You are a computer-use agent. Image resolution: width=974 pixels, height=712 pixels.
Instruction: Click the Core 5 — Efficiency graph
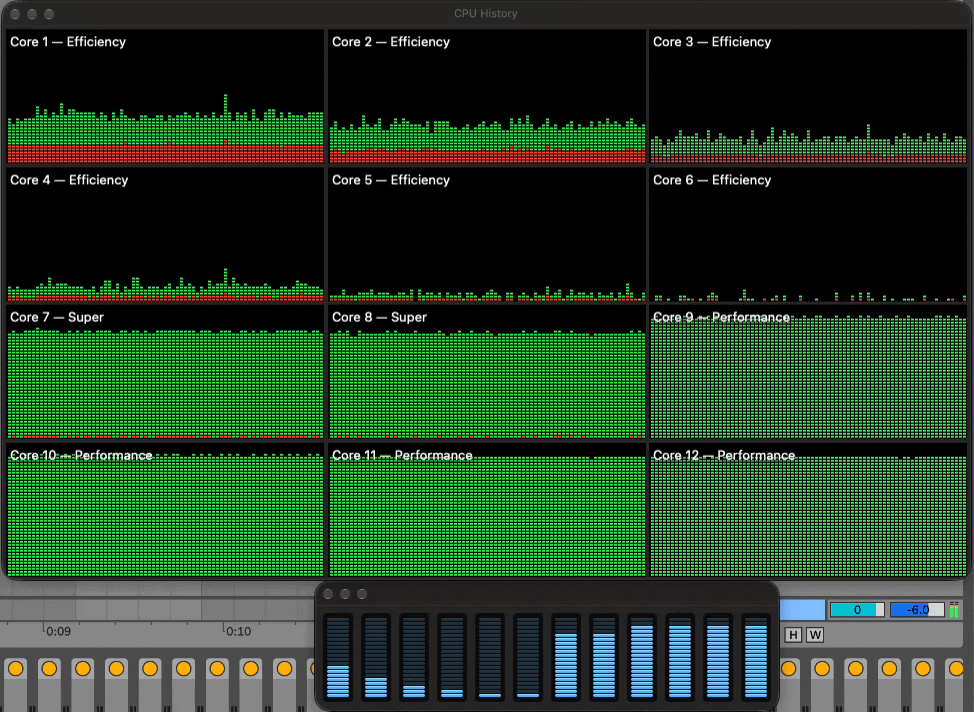point(487,235)
